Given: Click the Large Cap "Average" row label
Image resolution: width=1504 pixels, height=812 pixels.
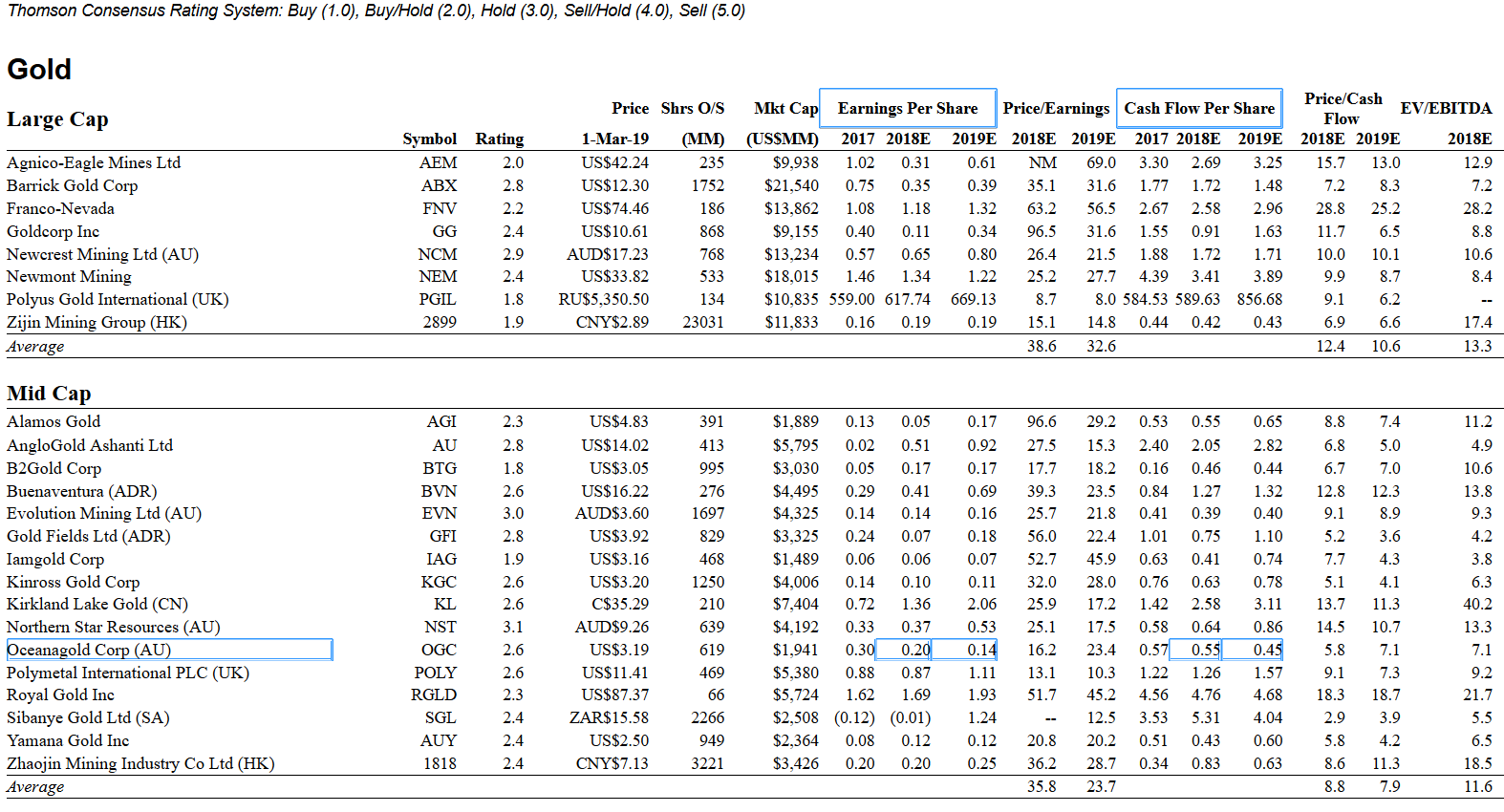Looking at the screenshot, I should (x=35, y=346).
